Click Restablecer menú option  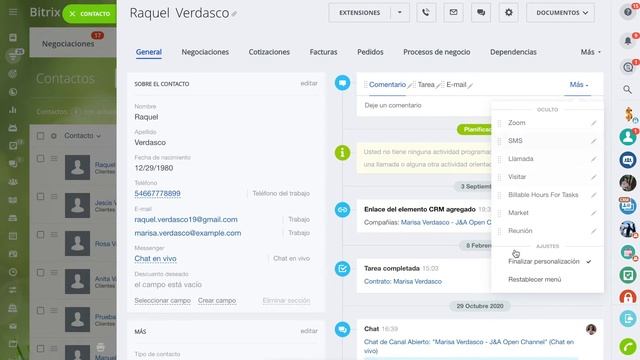point(534,280)
